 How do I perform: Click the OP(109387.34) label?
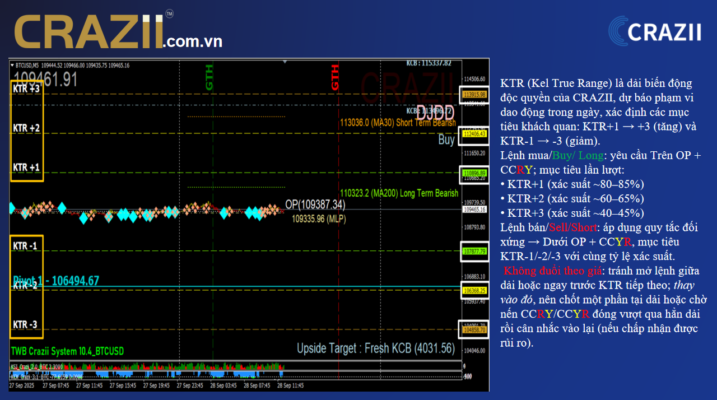tap(315, 204)
